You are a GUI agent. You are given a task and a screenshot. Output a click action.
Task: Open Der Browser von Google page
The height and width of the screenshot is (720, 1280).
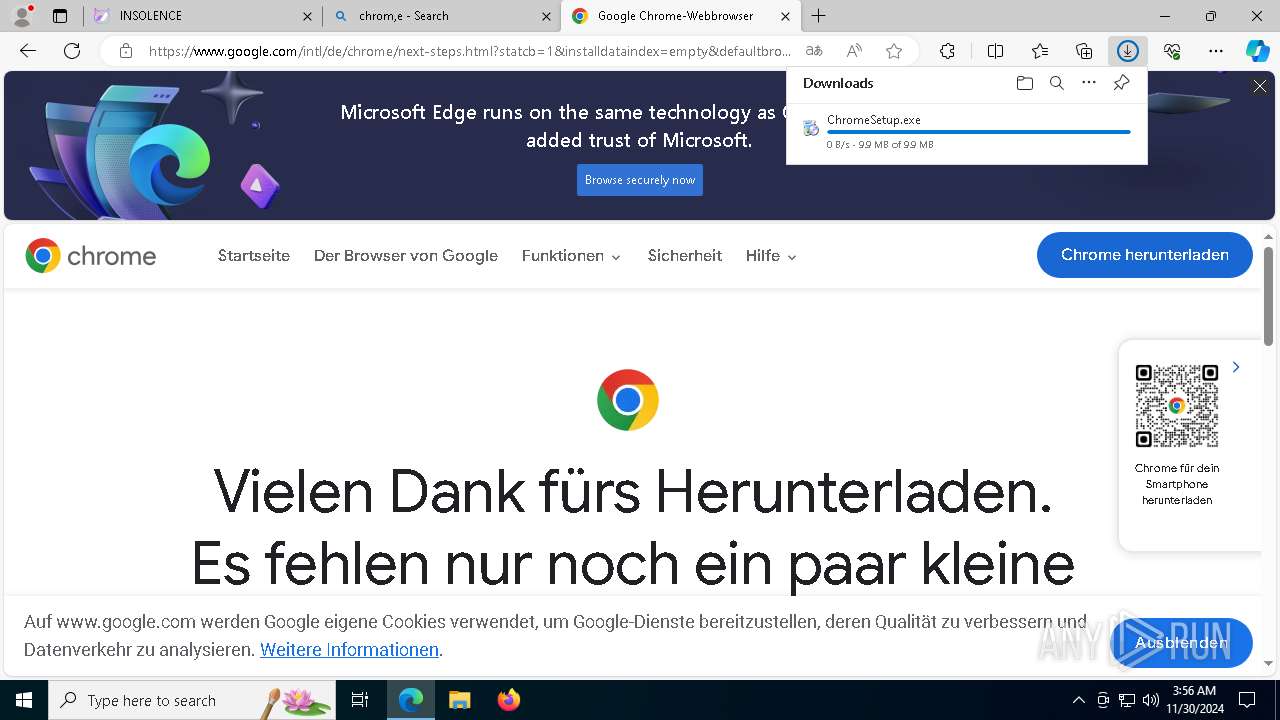click(x=406, y=256)
